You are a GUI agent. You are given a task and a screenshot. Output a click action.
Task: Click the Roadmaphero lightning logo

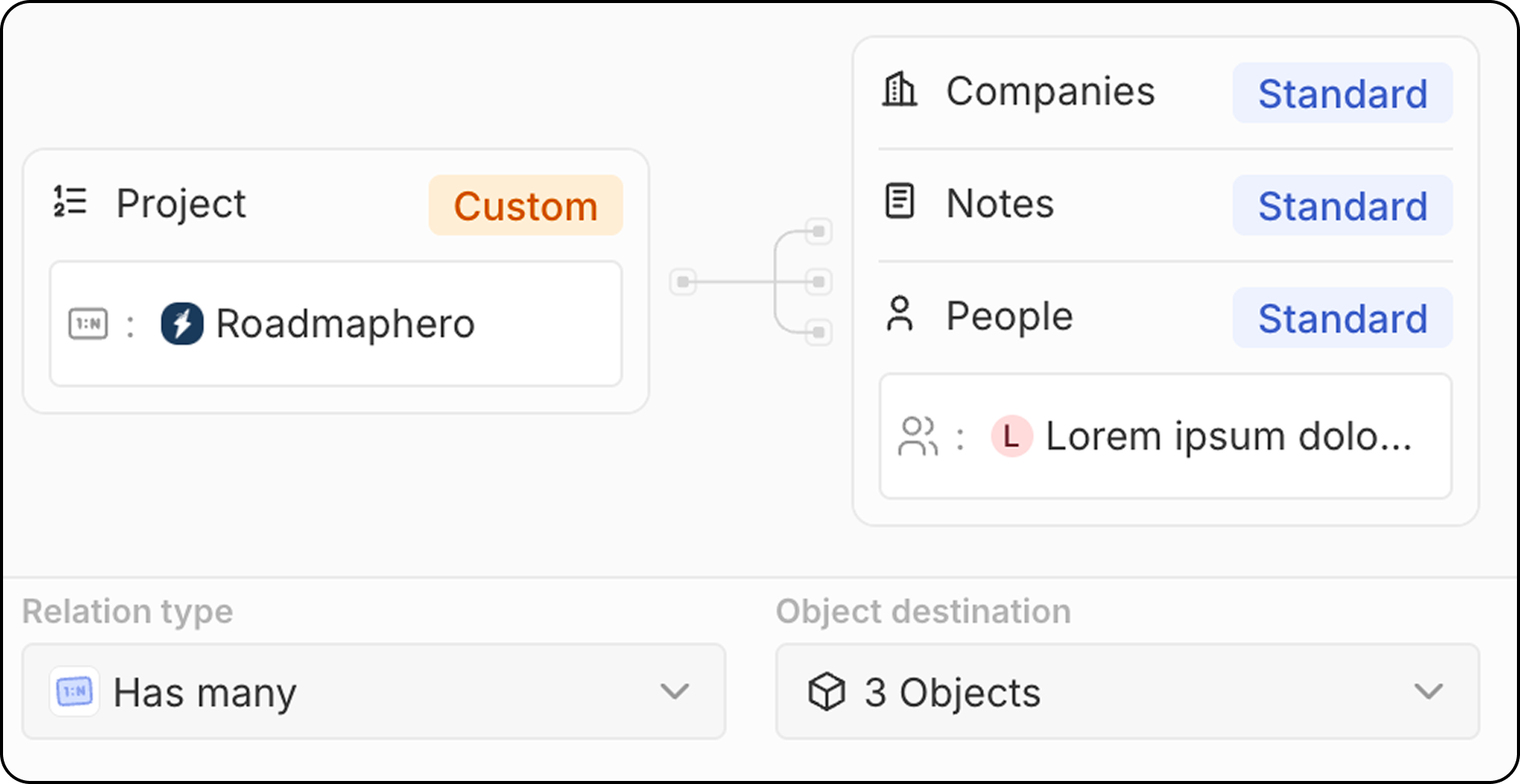point(182,324)
